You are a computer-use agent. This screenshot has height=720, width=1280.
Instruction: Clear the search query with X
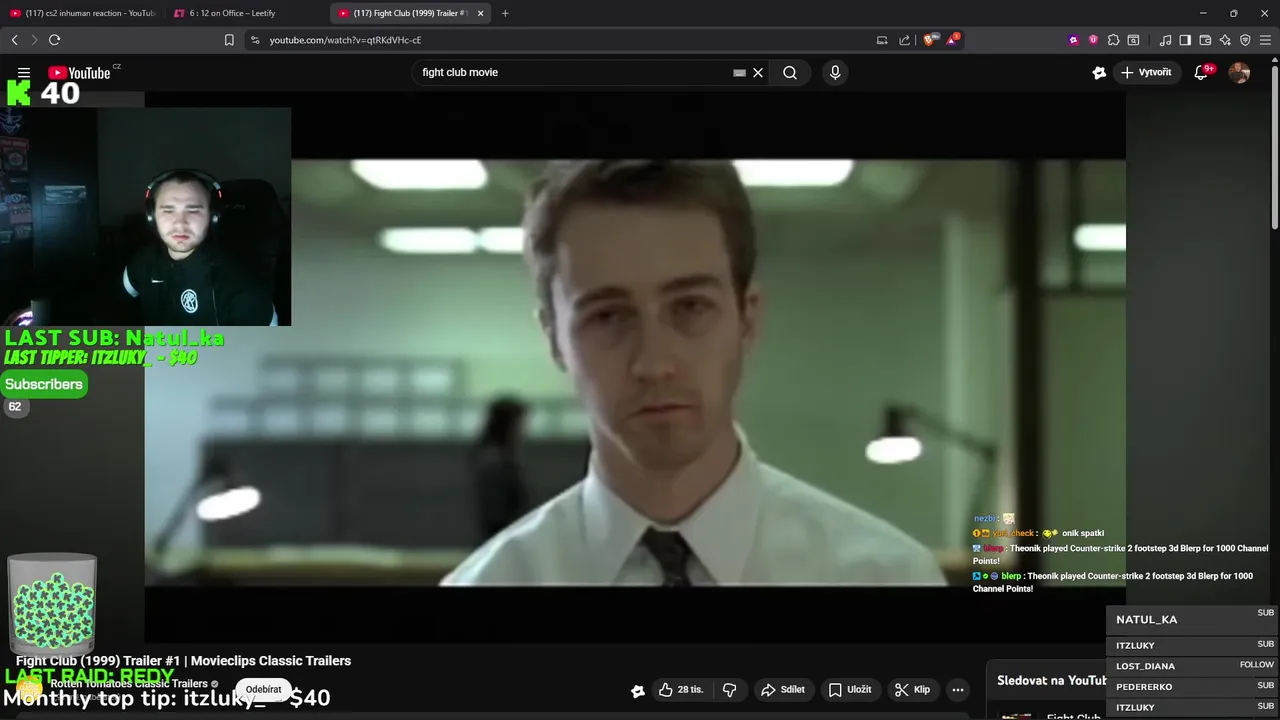coord(758,72)
